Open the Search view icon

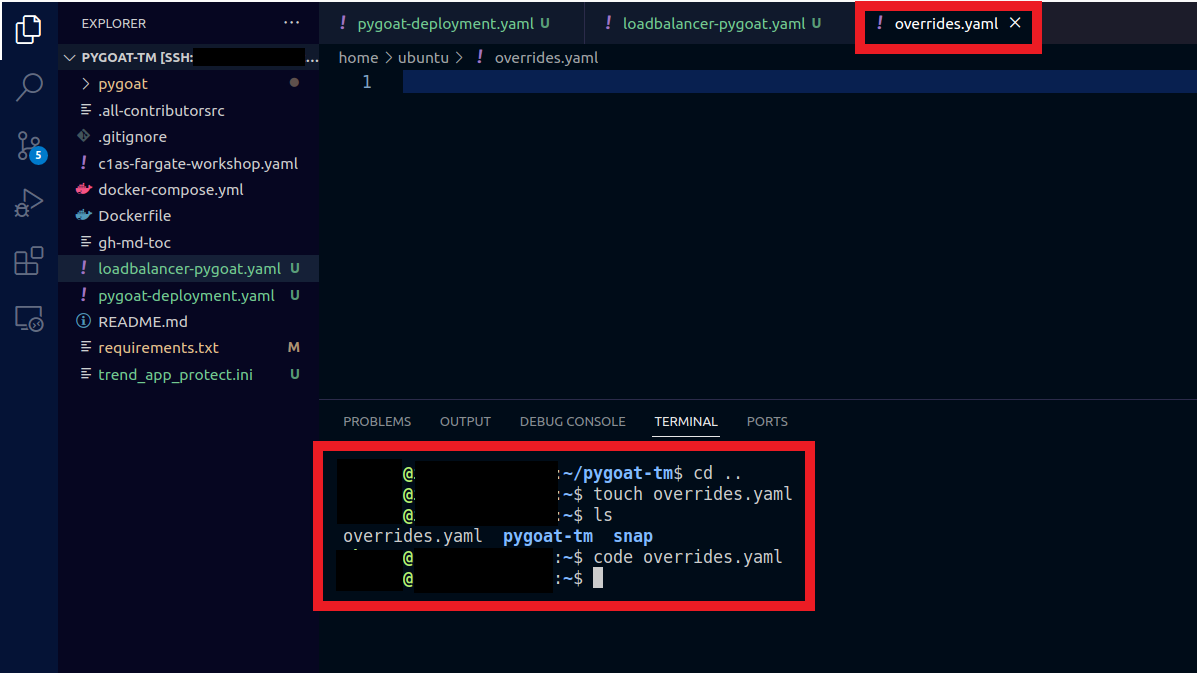pos(28,87)
